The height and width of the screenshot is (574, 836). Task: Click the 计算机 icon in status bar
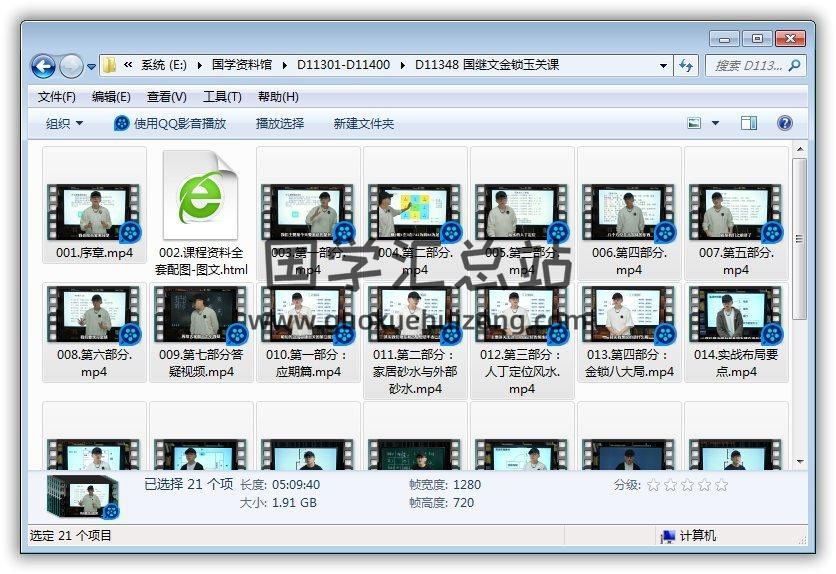[x=668, y=536]
